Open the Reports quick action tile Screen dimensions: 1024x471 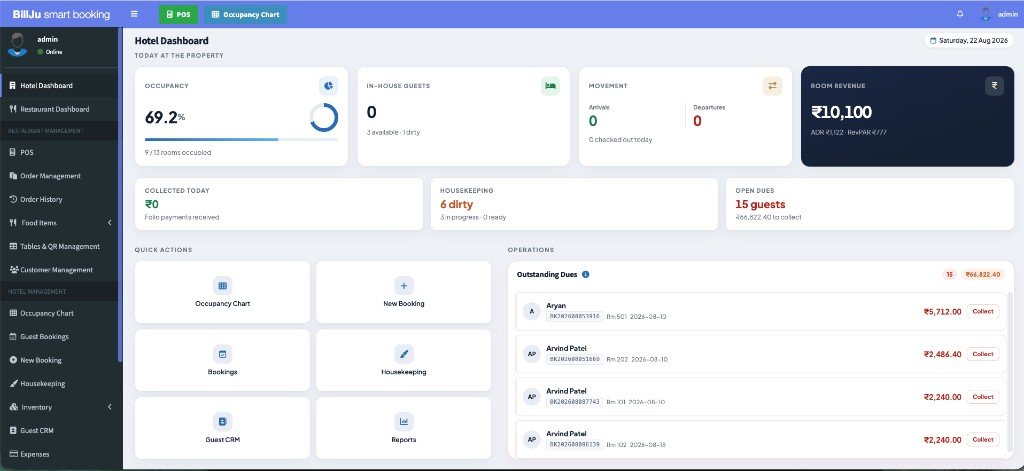pyautogui.click(x=404, y=428)
